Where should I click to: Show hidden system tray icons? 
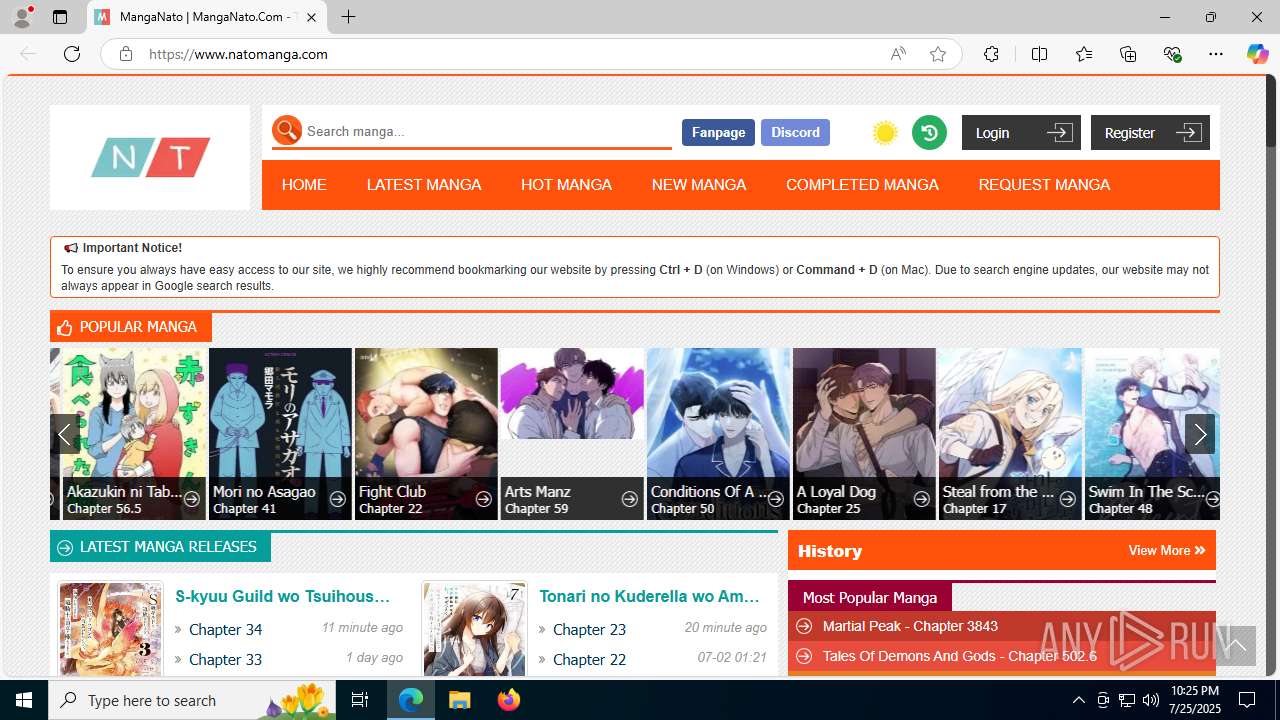pyautogui.click(x=1078, y=700)
